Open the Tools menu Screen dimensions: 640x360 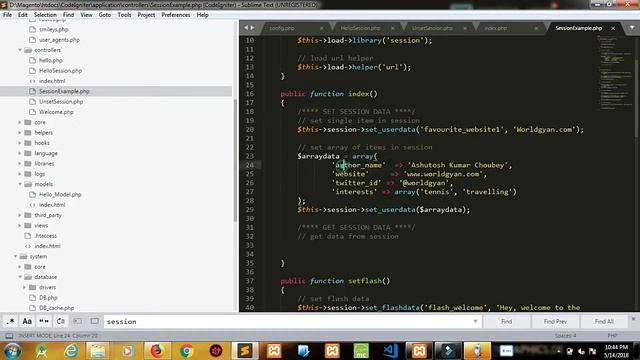[124, 15]
